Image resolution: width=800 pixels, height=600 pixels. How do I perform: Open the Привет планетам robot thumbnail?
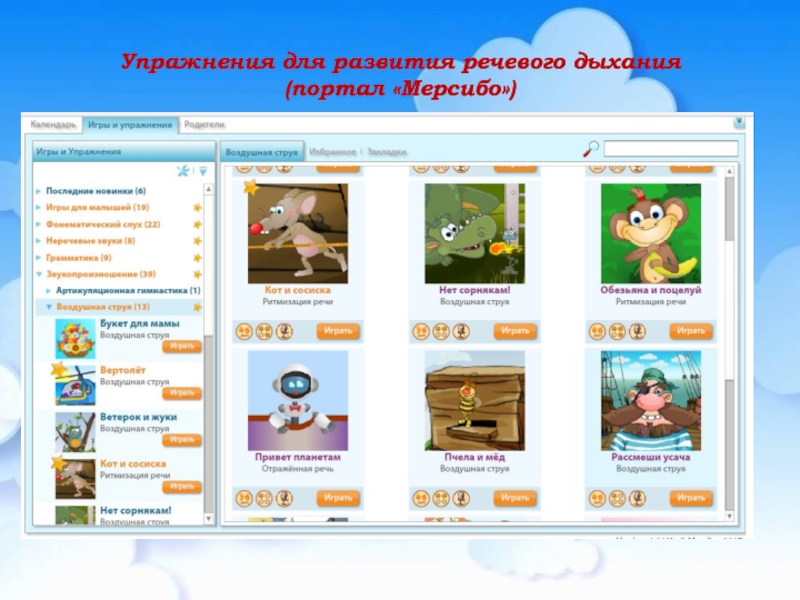pos(298,401)
